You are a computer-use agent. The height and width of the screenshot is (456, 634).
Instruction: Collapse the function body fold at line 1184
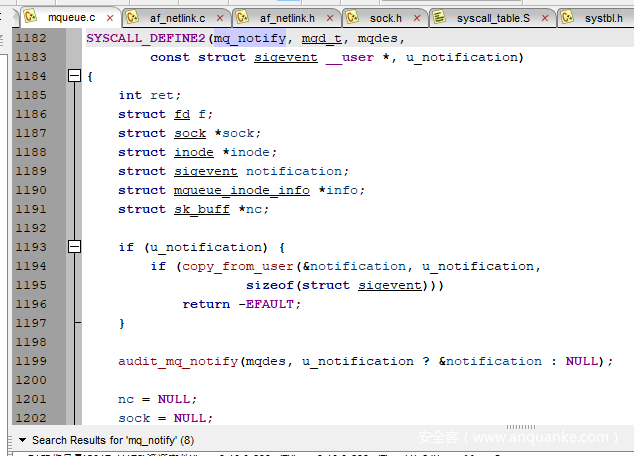73,76
